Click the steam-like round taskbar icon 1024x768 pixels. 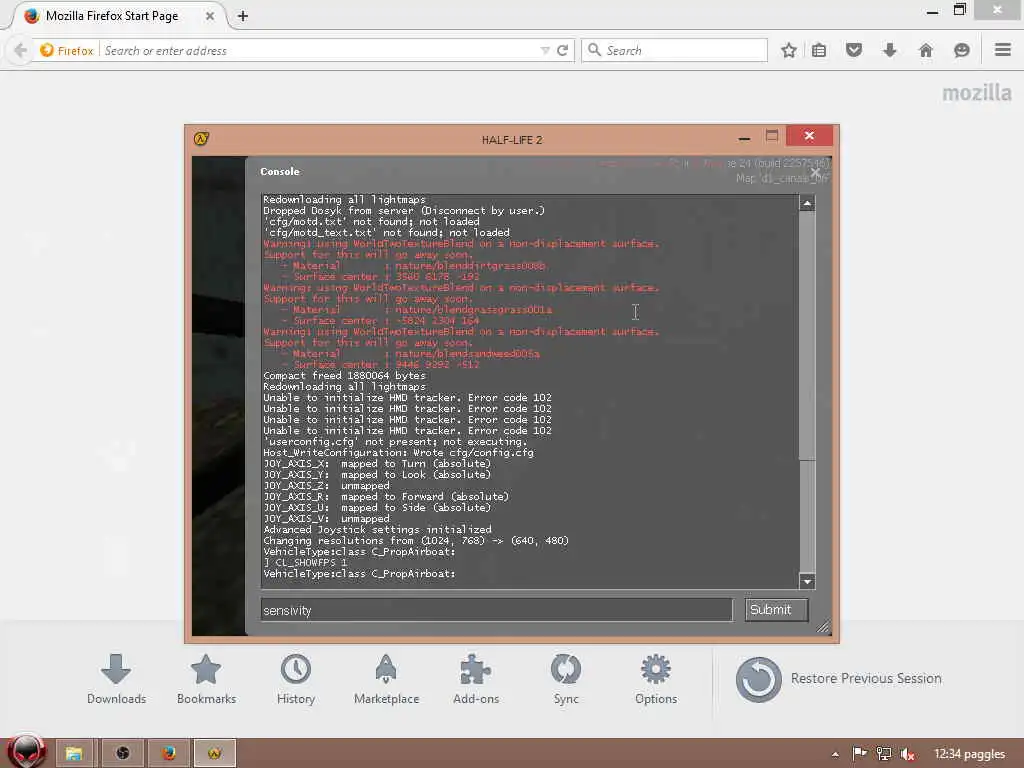tap(122, 754)
